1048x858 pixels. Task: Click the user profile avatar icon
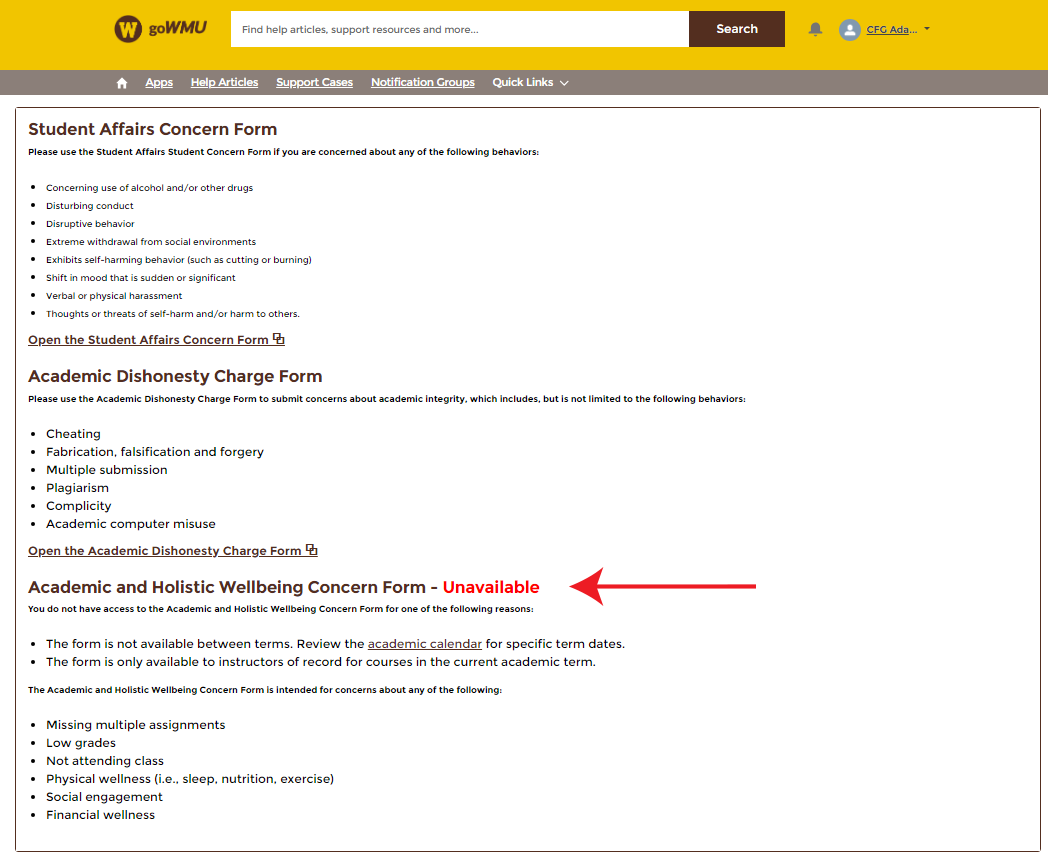click(x=850, y=30)
